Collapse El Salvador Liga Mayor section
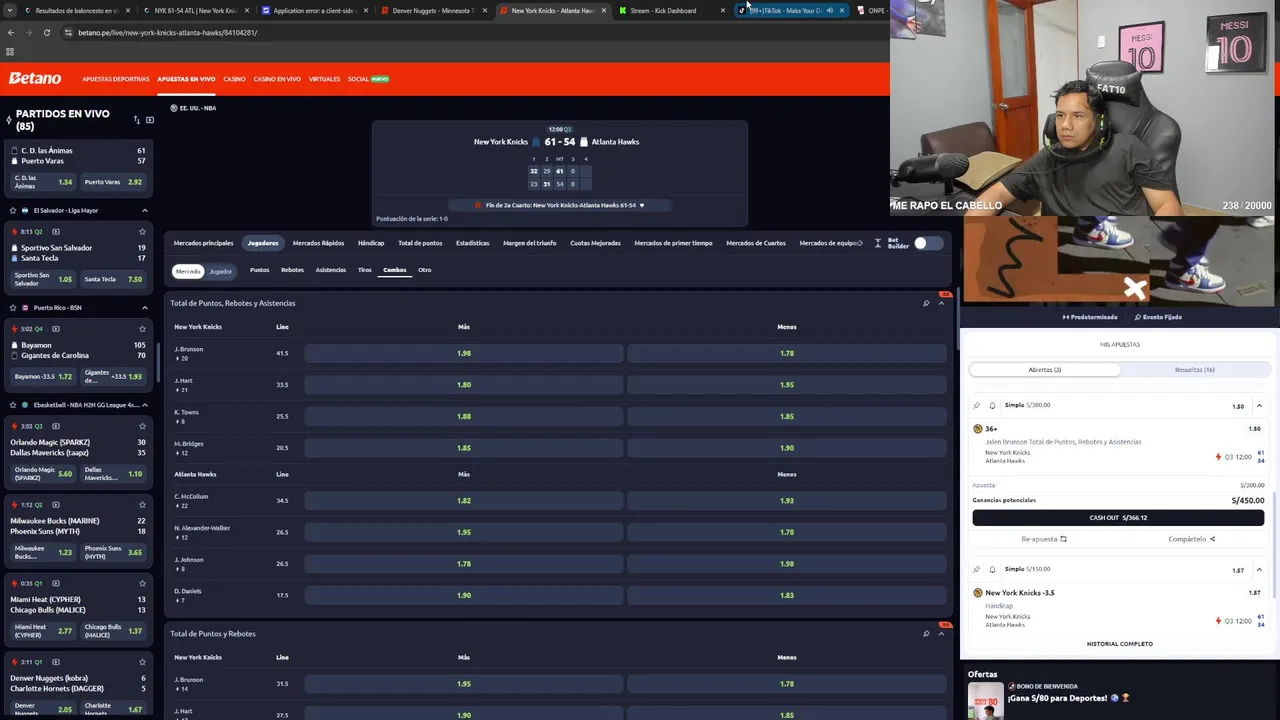The image size is (1280, 720). [x=144, y=211]
